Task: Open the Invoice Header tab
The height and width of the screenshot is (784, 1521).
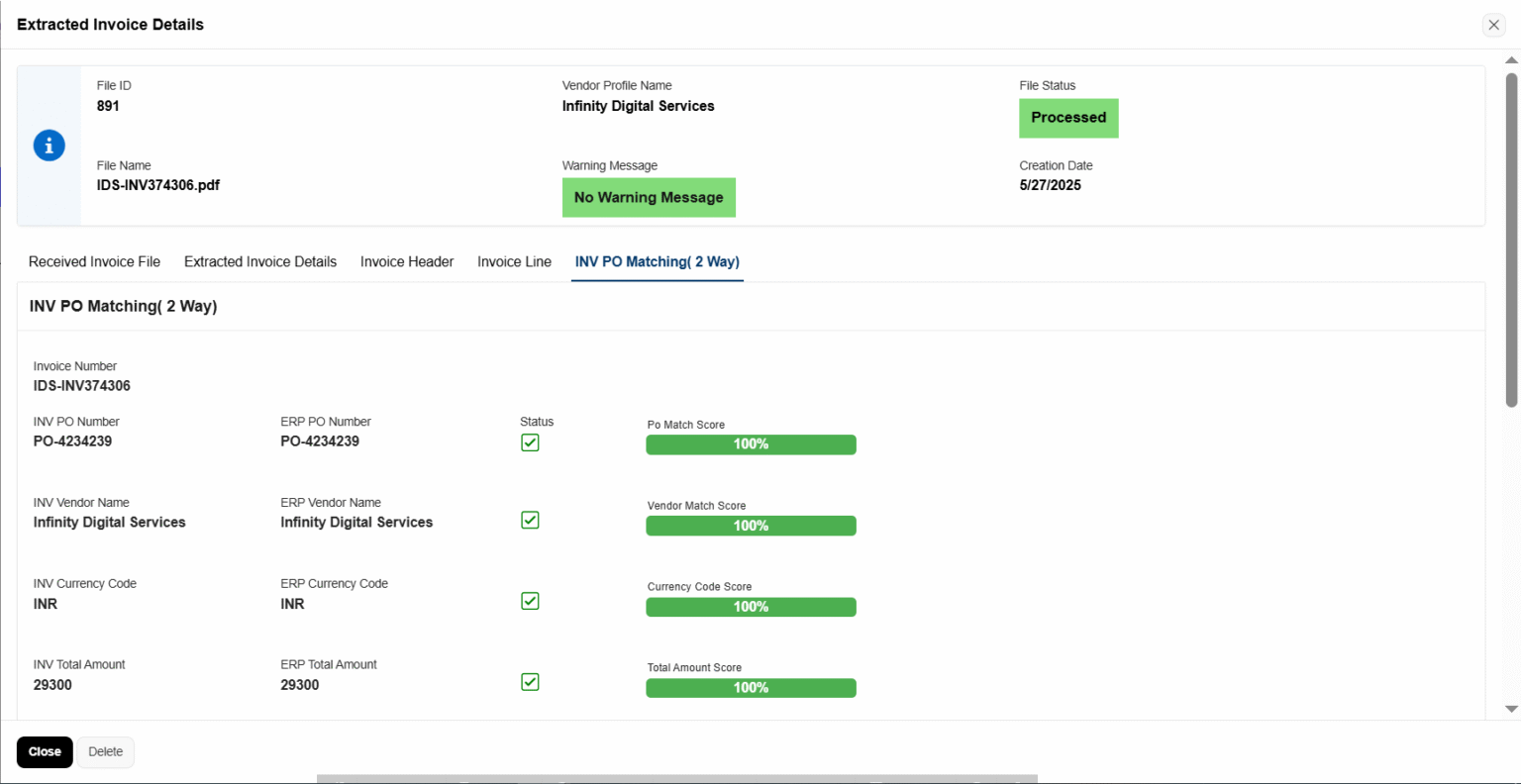Action: pyautogui.click(x=407, y=262)
